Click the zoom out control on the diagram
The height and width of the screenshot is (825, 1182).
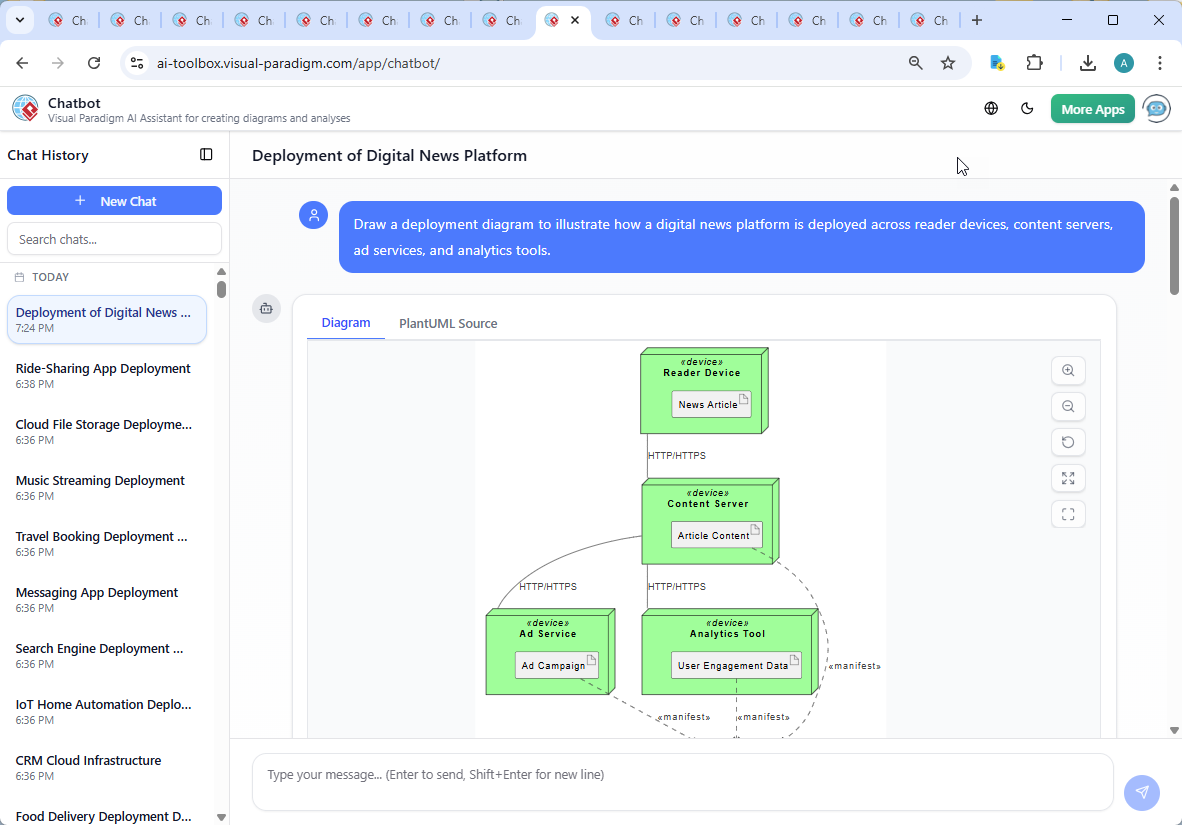[1068, 406]
